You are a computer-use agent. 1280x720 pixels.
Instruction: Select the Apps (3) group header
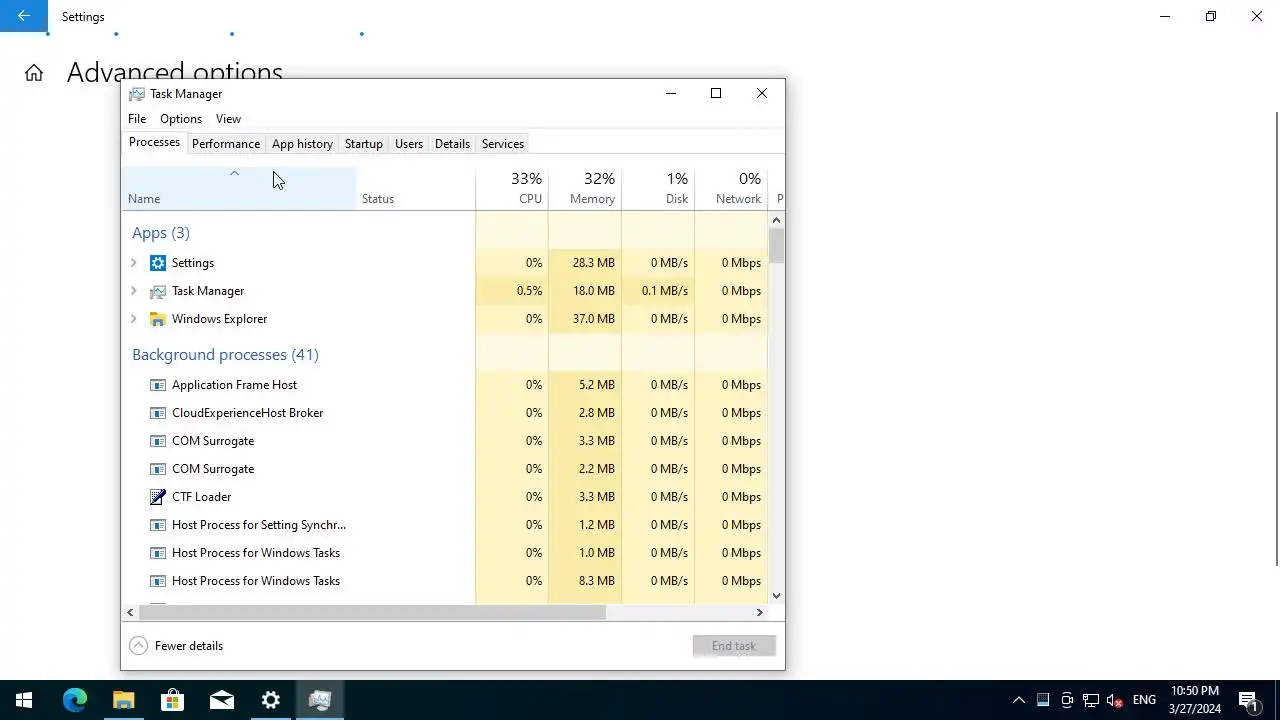[x=161, y=233]
